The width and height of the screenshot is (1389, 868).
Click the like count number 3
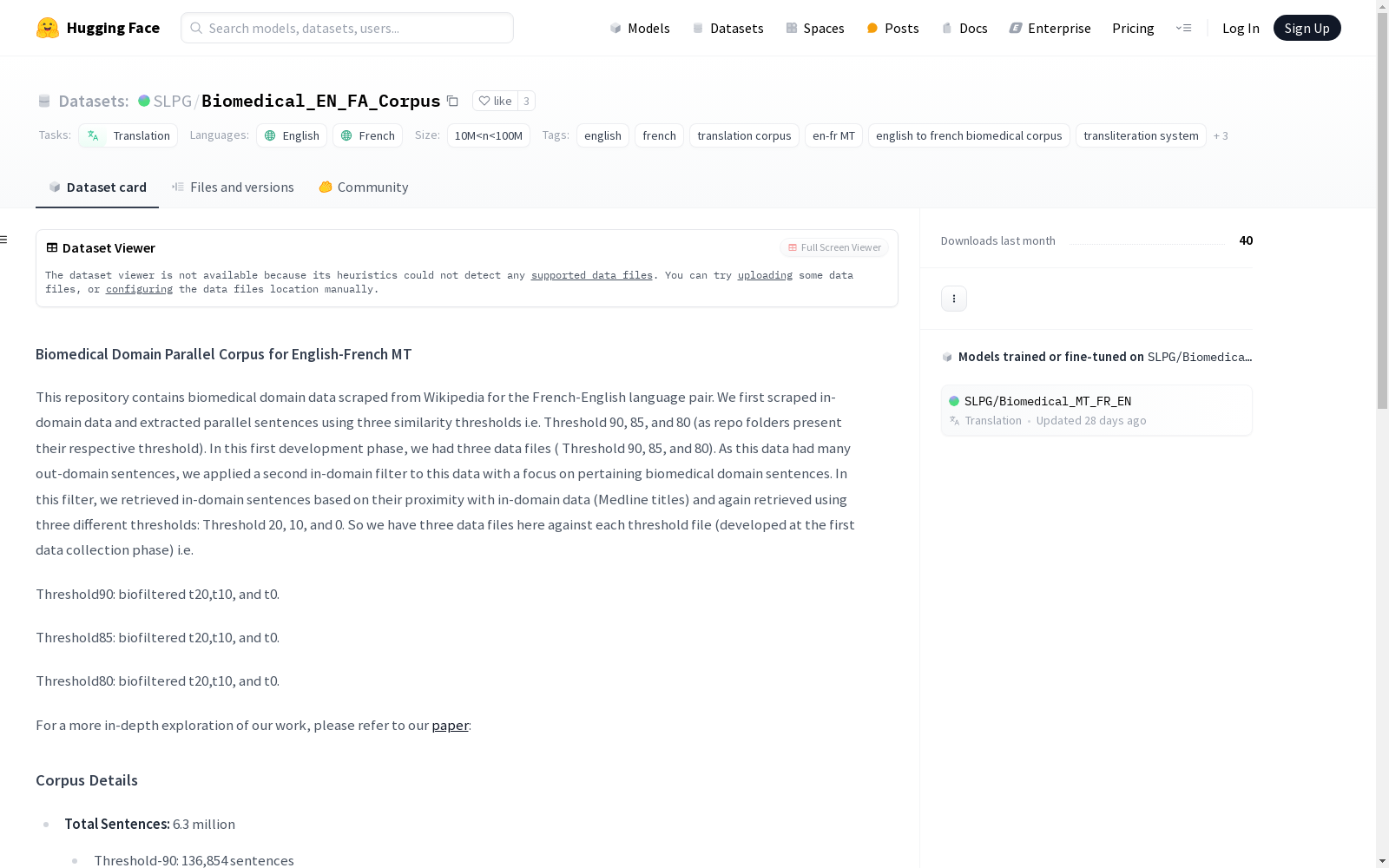point(526,101)
